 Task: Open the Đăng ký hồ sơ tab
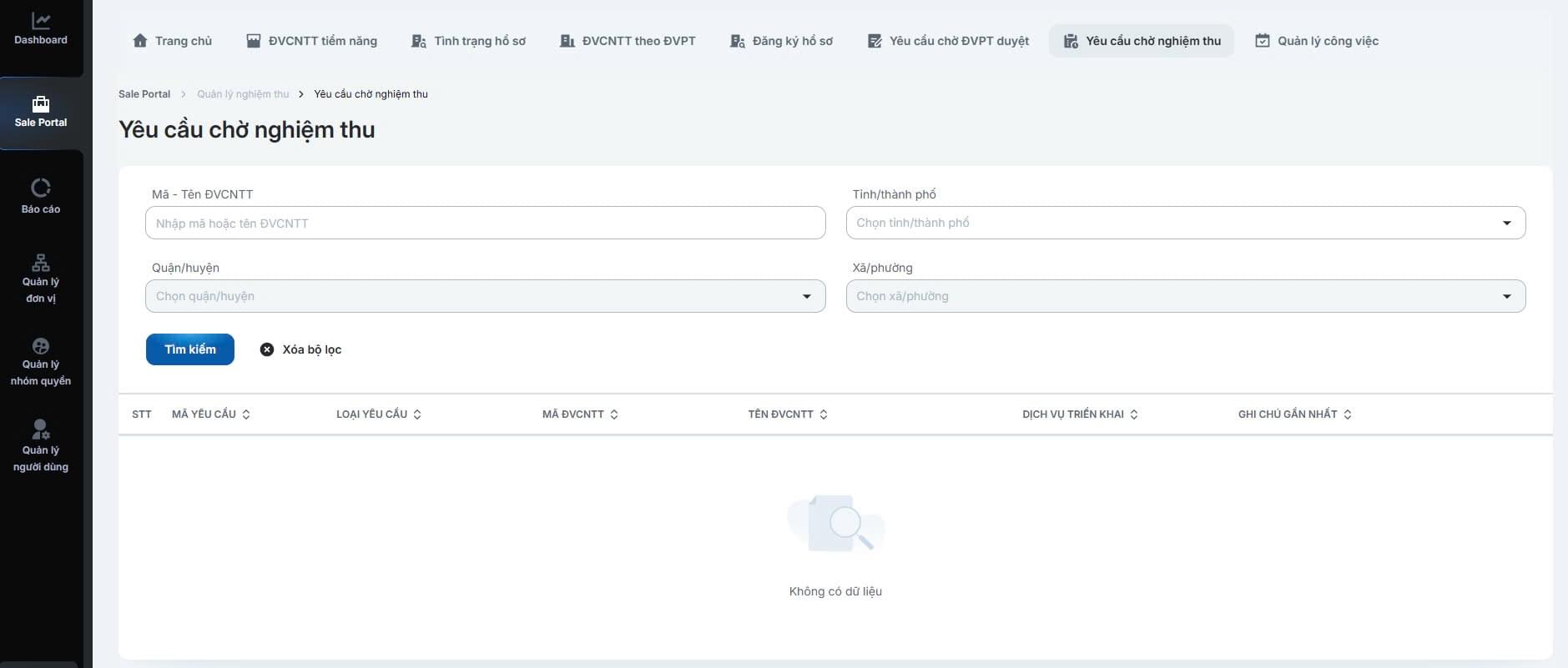[x=781, y=41]
